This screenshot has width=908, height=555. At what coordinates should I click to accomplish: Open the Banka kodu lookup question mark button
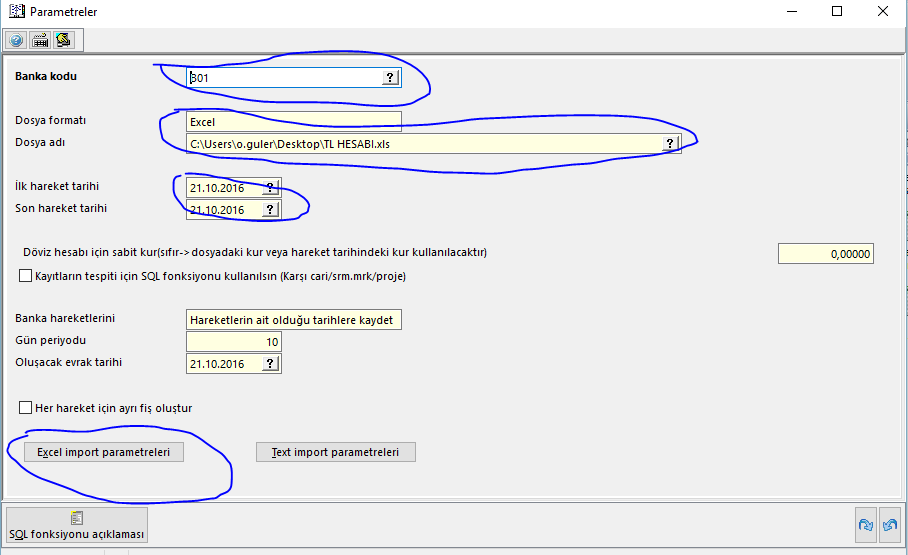390,78
